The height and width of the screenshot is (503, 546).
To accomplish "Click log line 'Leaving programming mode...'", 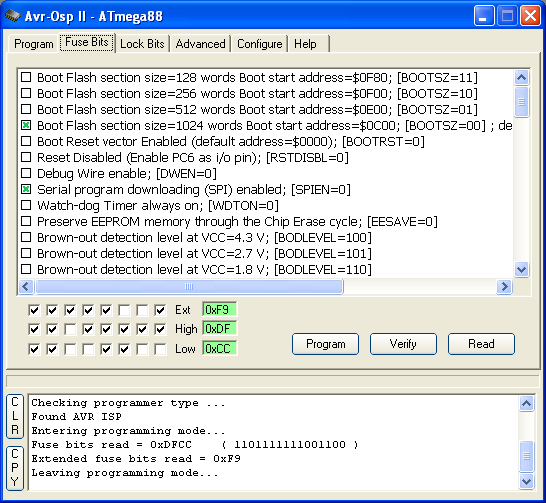I will pos(125,473).
